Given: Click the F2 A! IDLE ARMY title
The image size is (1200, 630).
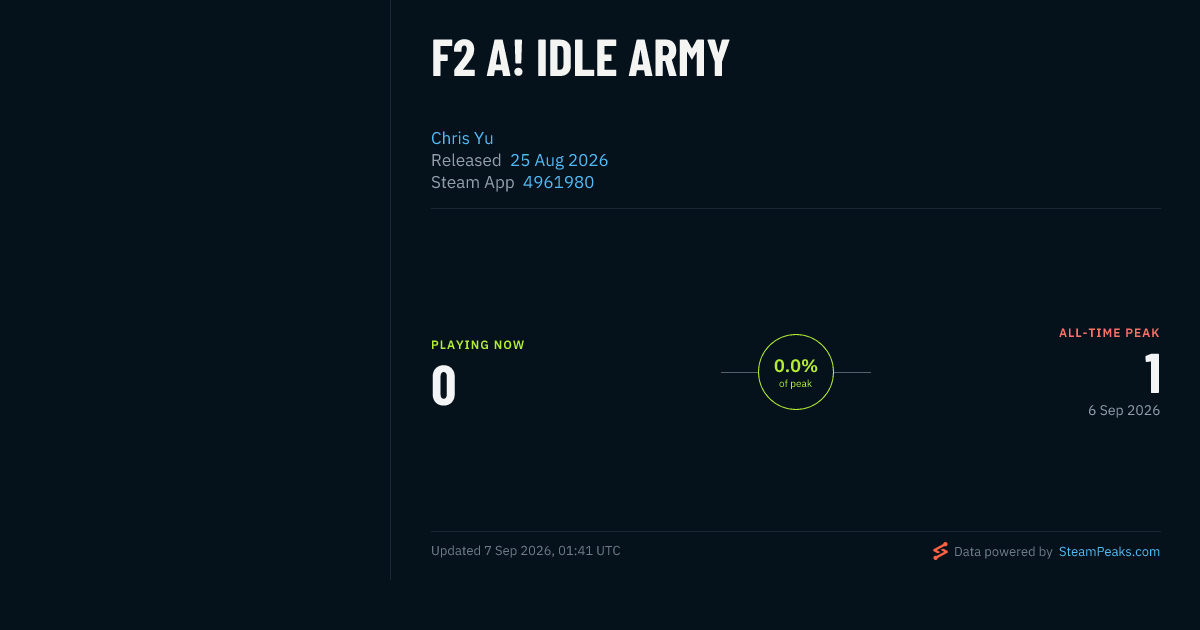Looking at the screenshot, I should [580, 59].
